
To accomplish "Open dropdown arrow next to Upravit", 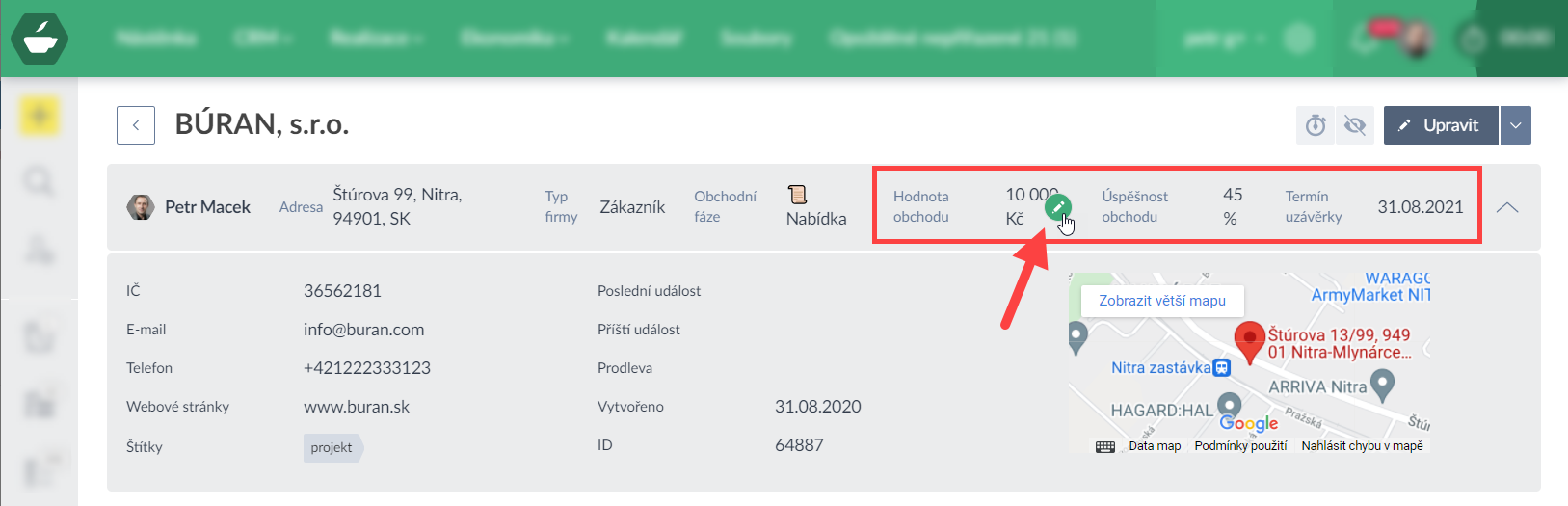I will [1515, 125].
